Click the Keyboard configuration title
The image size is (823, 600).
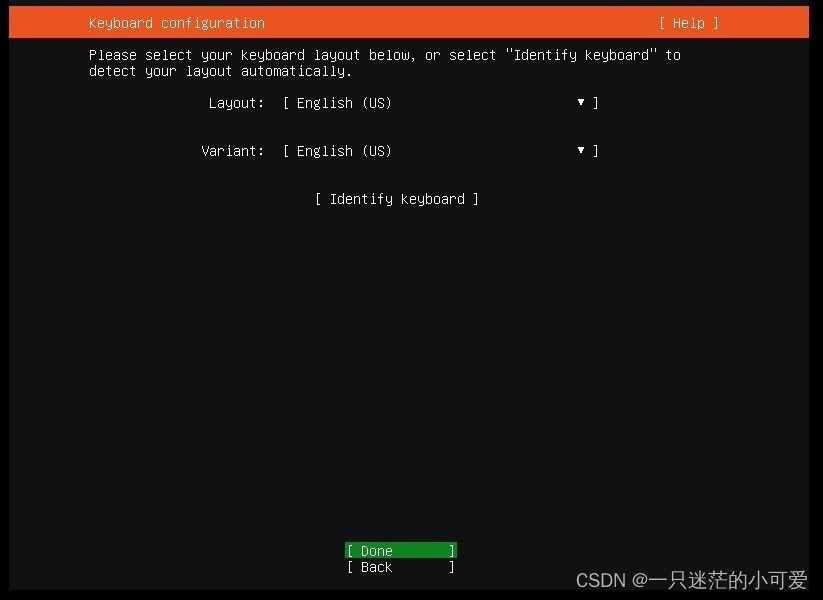click(177, 23)
